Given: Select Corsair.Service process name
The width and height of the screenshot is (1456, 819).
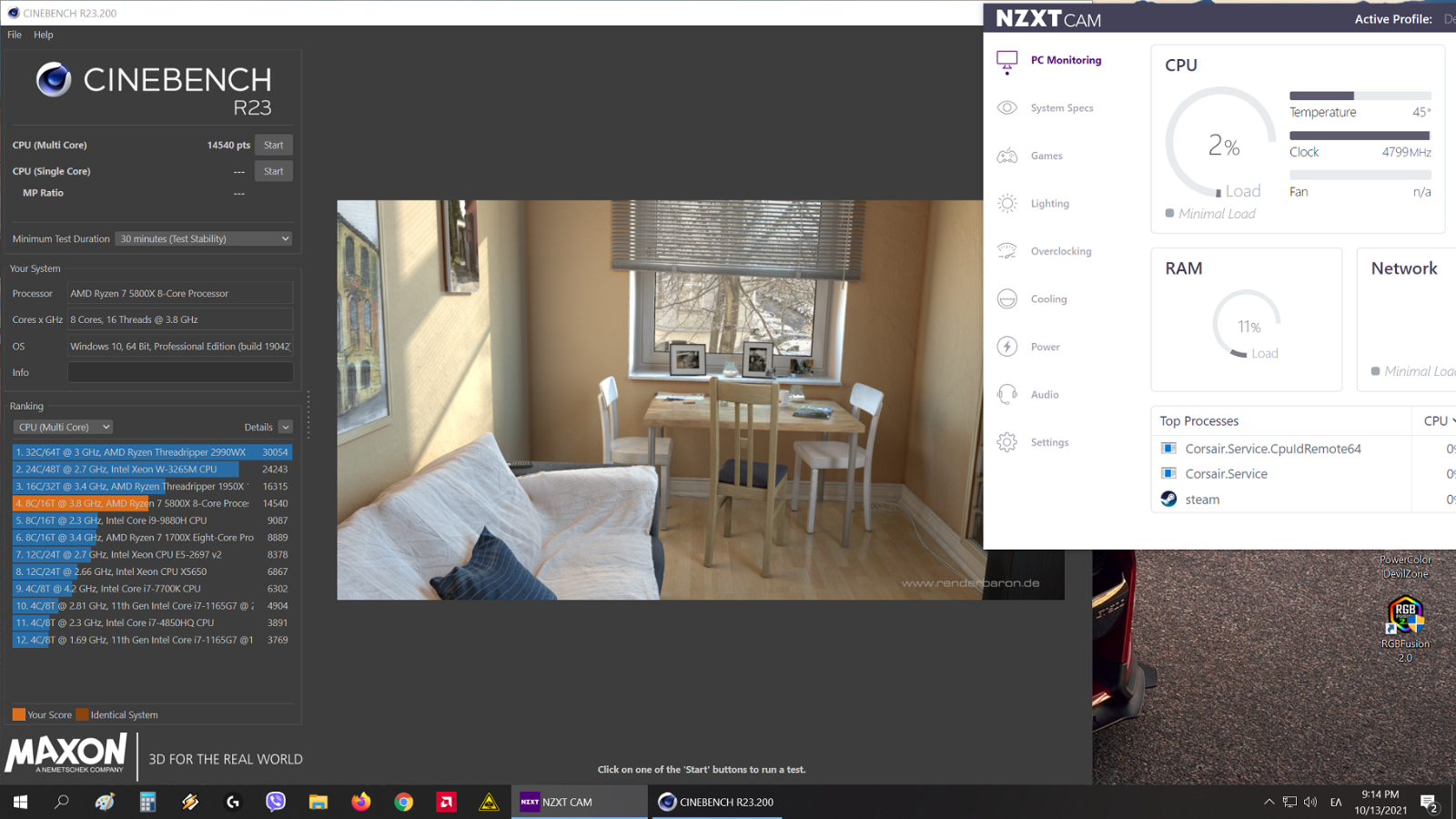Looking at the screenshot, I should pos(1226,473).
